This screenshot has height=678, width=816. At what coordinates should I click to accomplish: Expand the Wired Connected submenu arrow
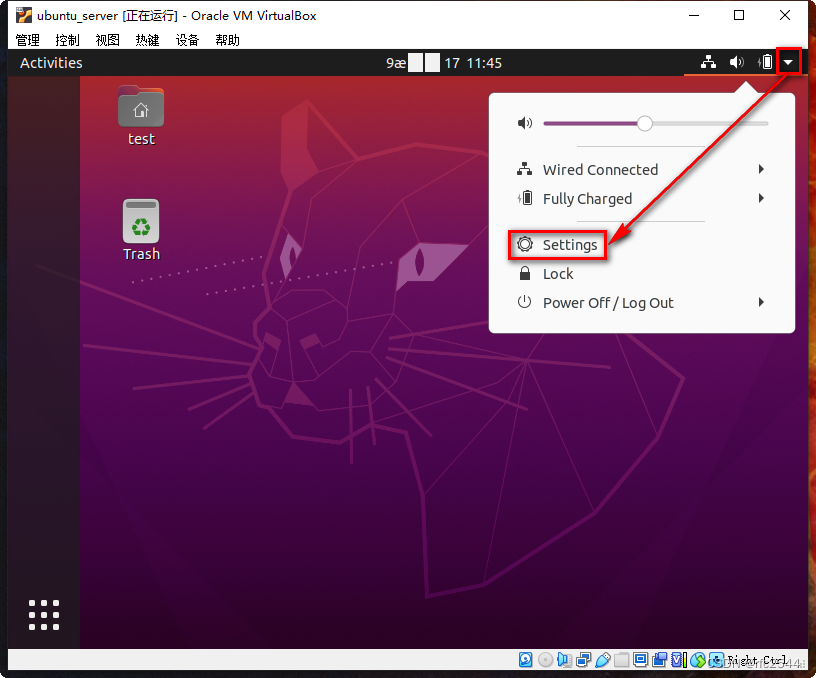point(761,169)
